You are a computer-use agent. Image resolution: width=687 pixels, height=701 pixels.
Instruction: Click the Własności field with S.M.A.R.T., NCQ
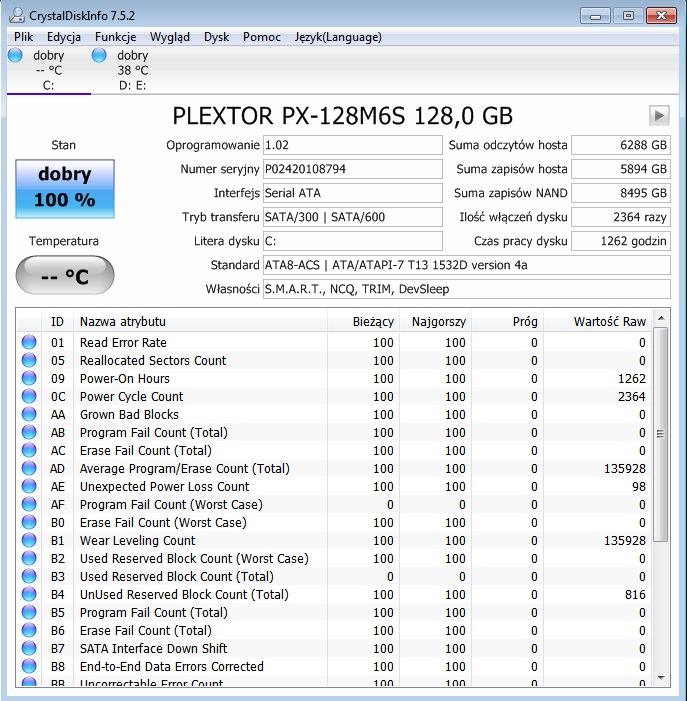(x=467, y=289)
